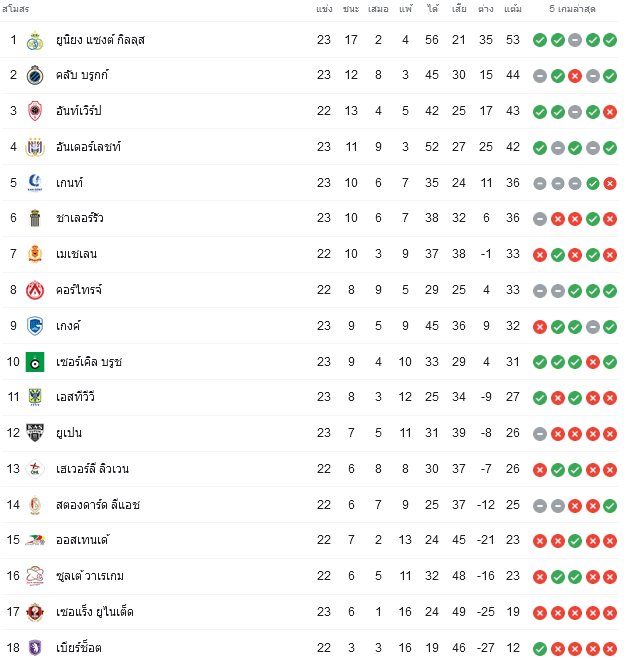
Task: Click the green Cercle Brugge square logo
Action: pos(35,362)
